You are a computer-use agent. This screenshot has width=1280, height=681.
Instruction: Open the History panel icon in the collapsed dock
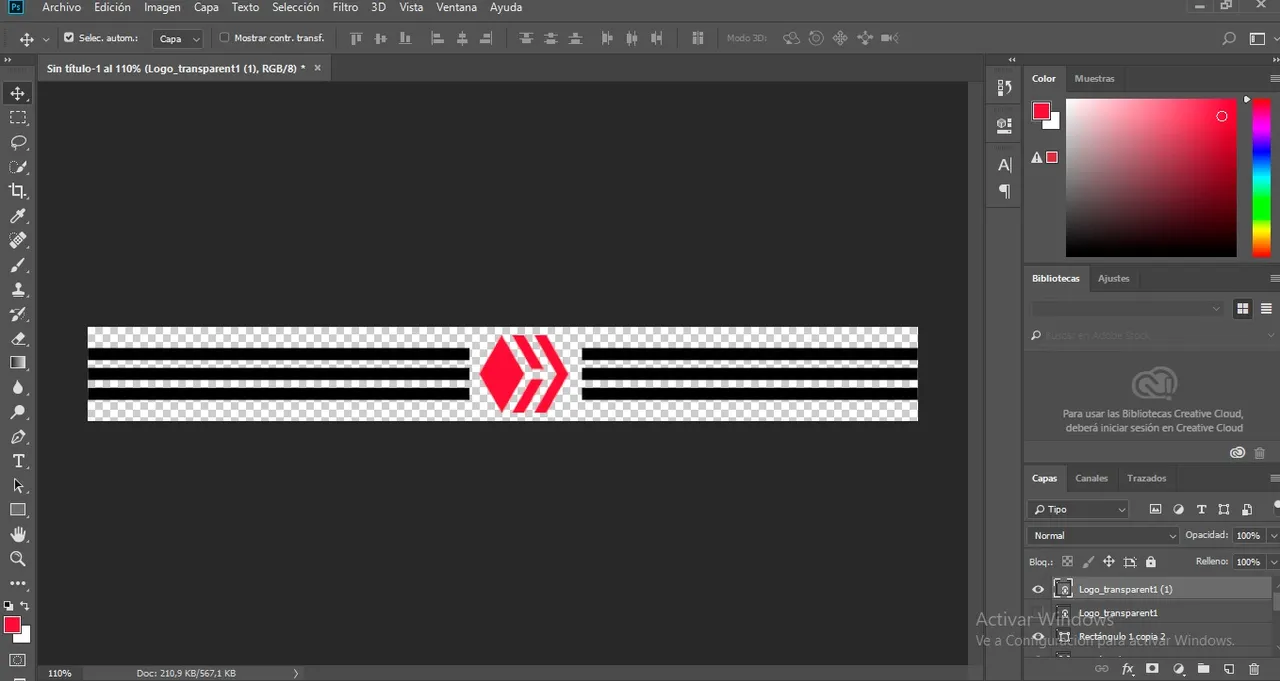(x=1005, y=88)
